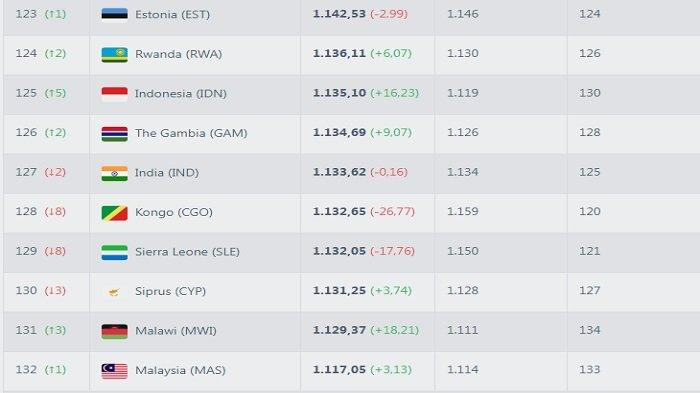Click the Malaysia flag icon

[x=114, y=371]
